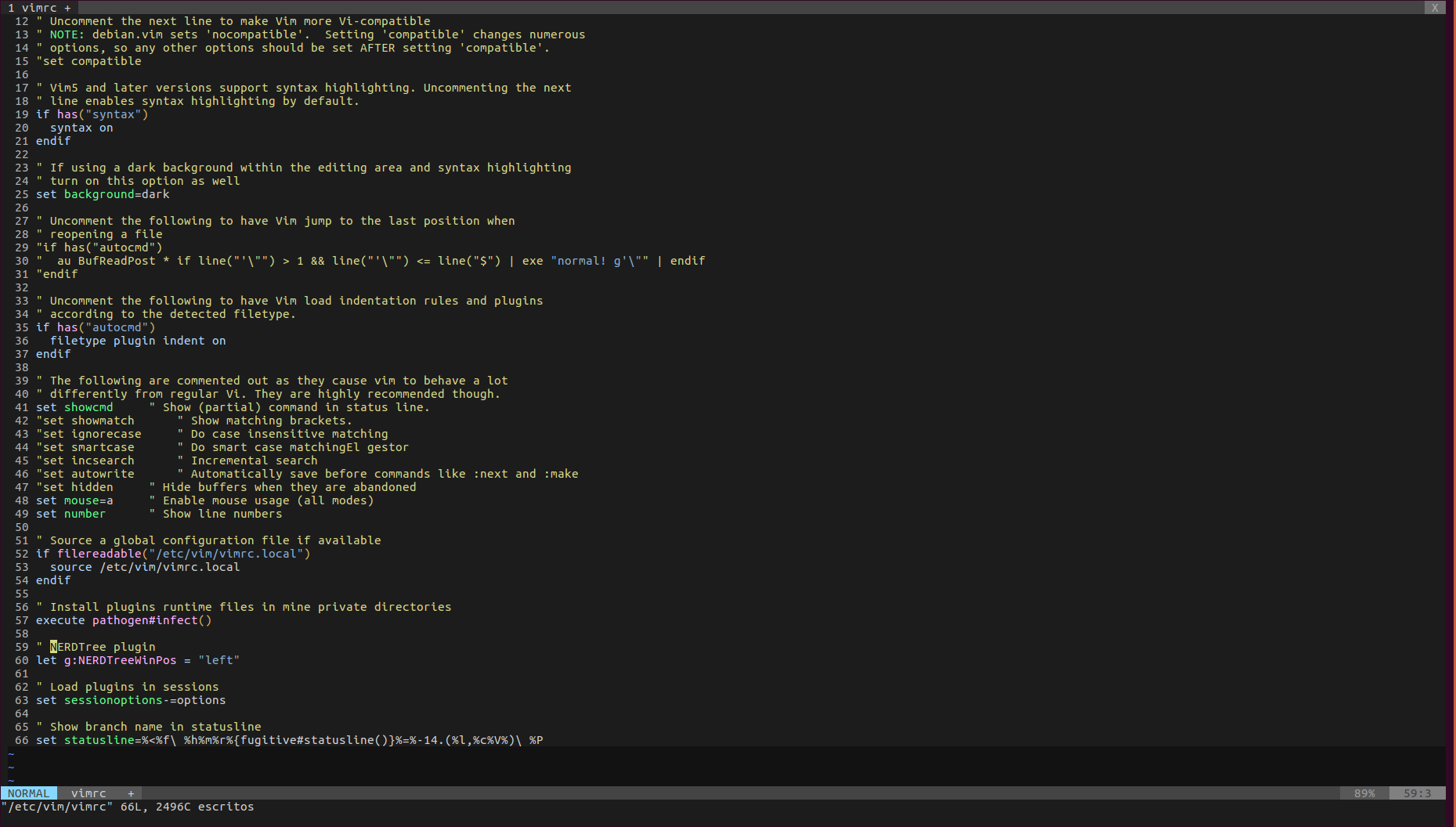This screenshot has height=827, width=1456.
Task: Click the commented "if has("autocmd") on line 29
Action: click(99, 247)
